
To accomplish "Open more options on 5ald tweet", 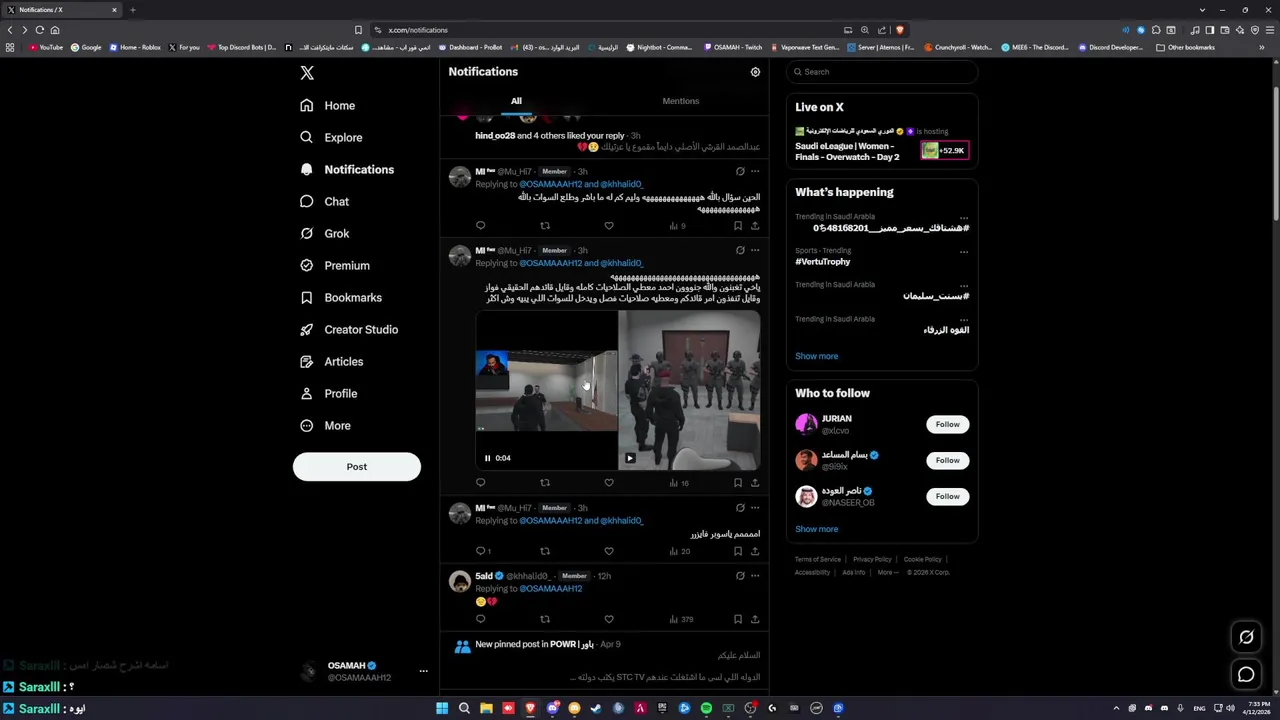I will click(755, 576).
